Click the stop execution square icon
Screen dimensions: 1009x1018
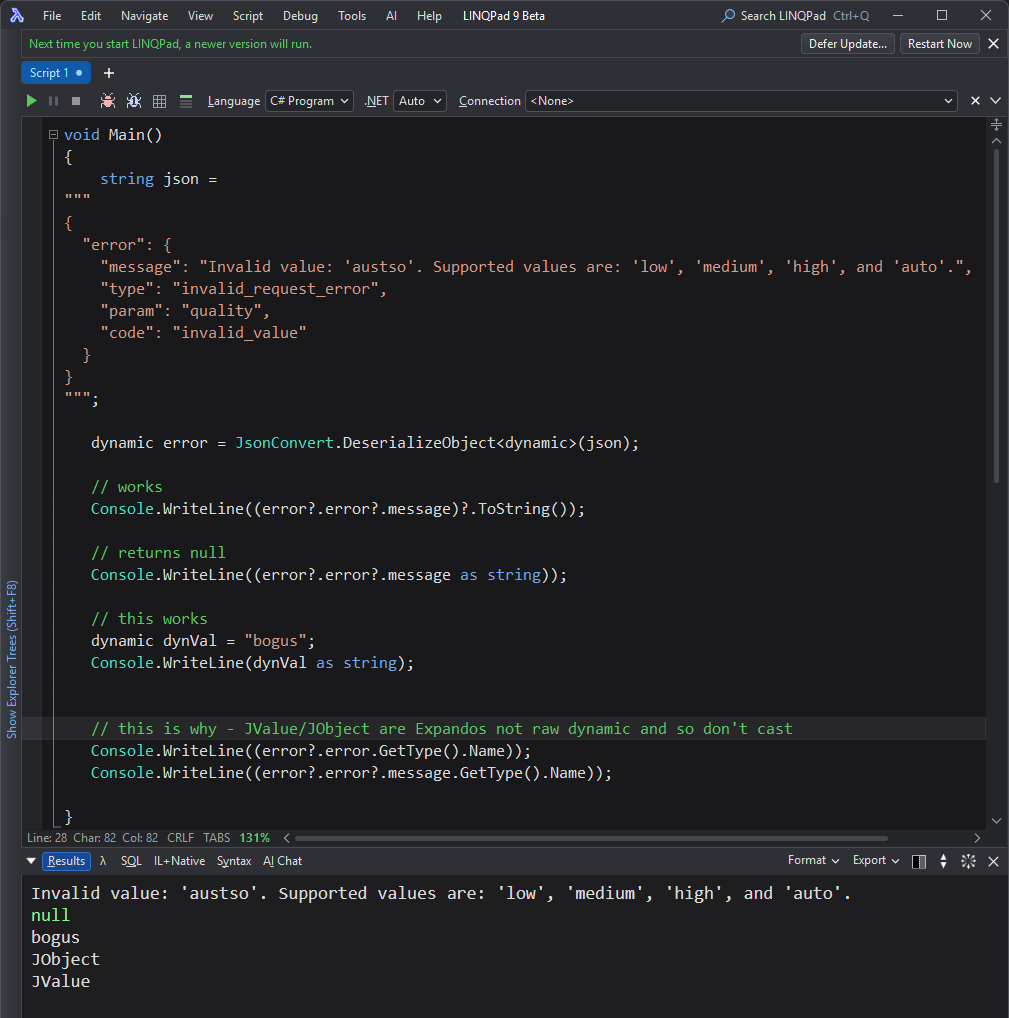click(76, 101)
